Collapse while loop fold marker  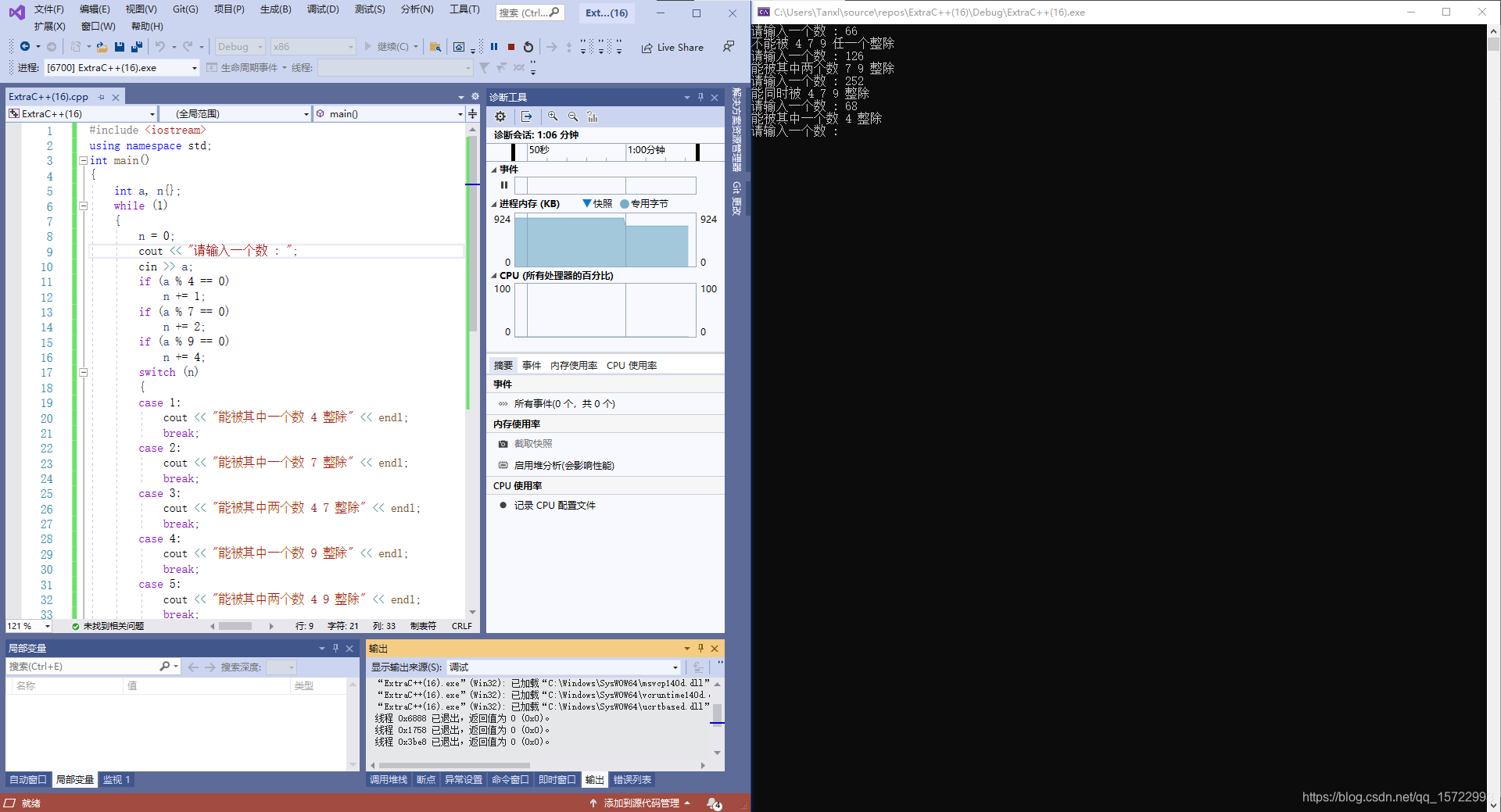pos(83,206)
